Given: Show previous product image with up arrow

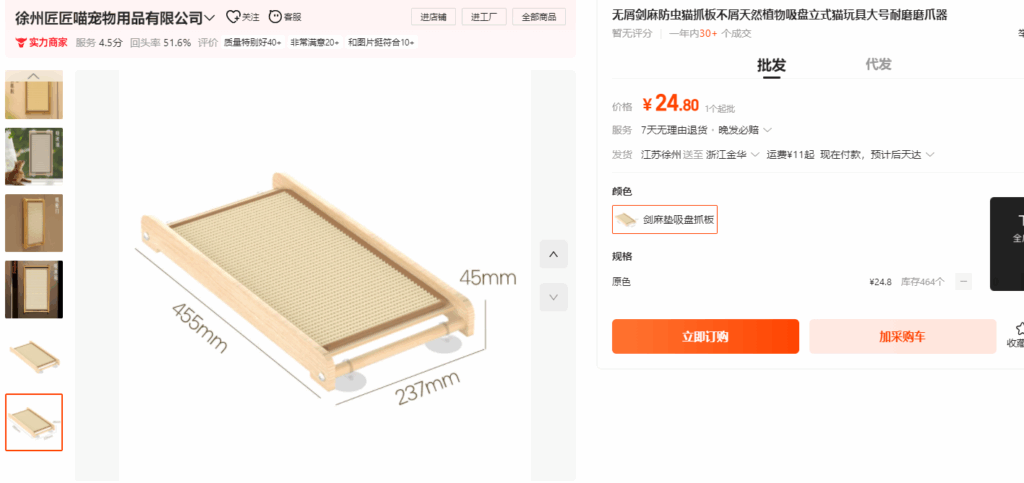Looking at the screenshot, I should click(x=554, y=254).
